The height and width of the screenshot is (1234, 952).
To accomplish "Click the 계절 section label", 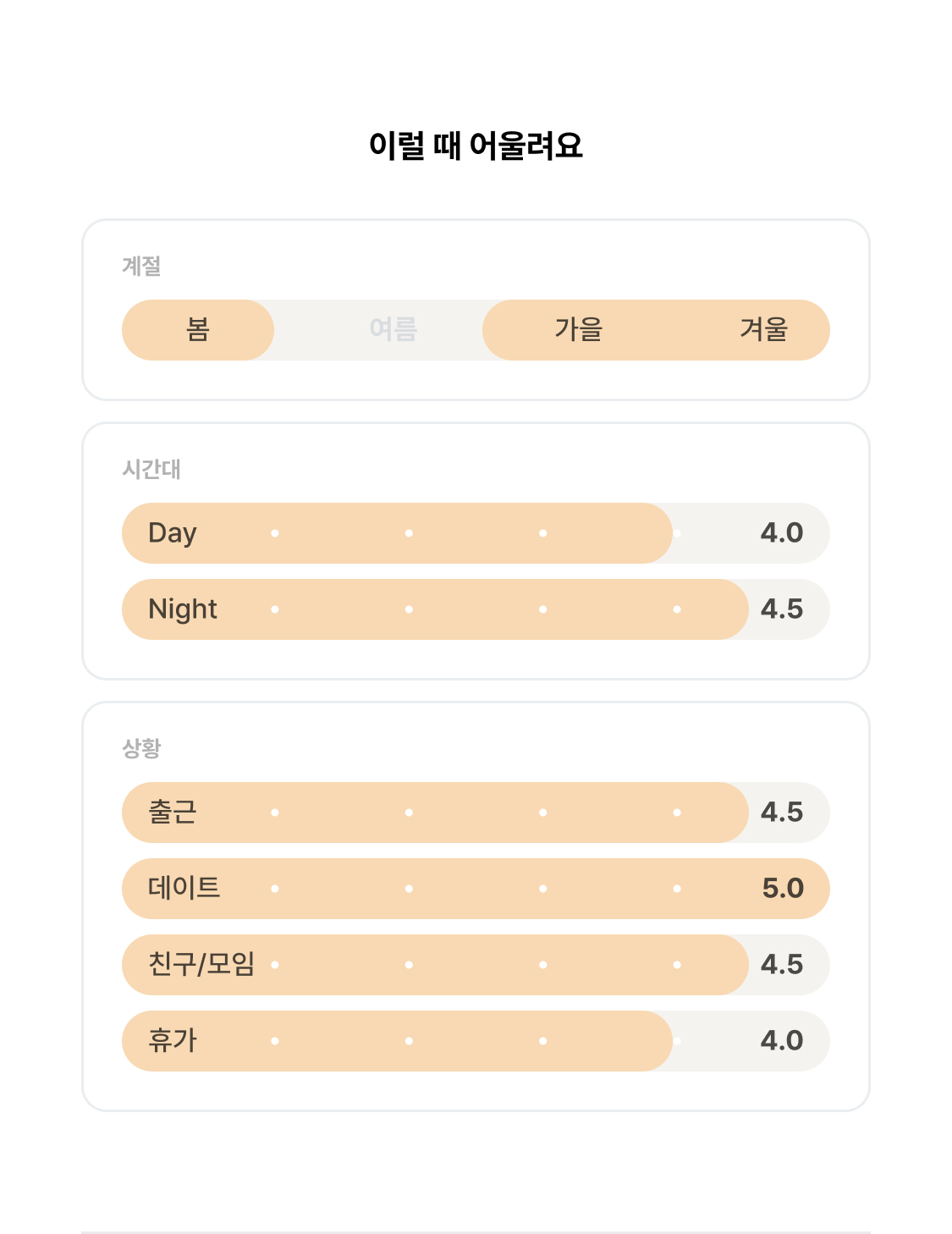I will click(141, 267).
